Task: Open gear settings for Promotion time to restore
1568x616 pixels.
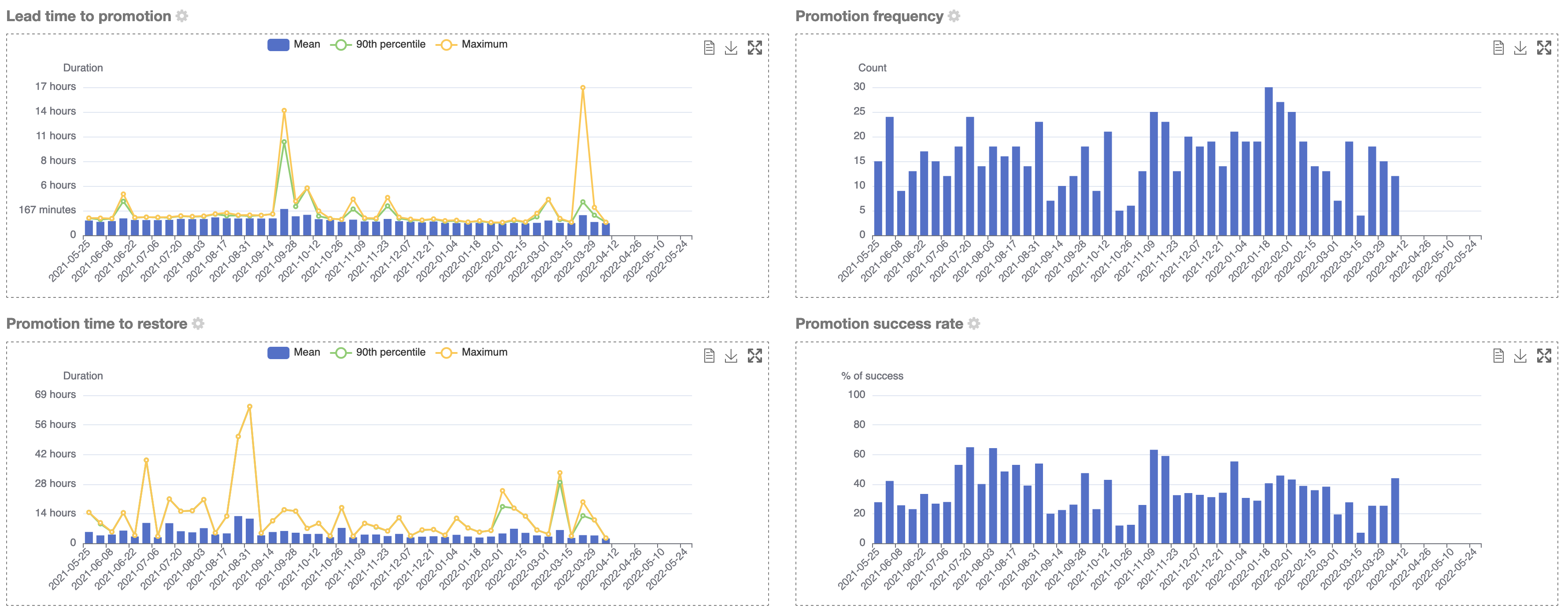Action: pyautogui.click(x=198, y=324)
